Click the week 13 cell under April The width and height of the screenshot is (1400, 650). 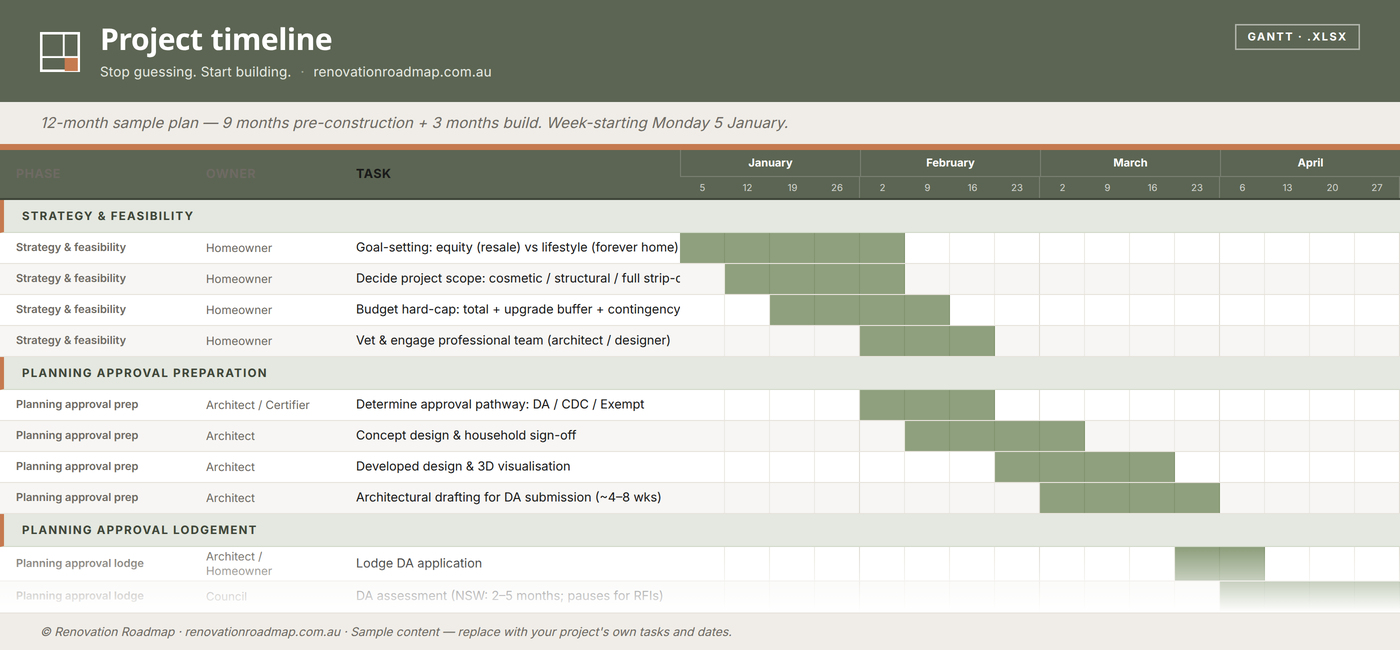click(x=1287, y=188)
